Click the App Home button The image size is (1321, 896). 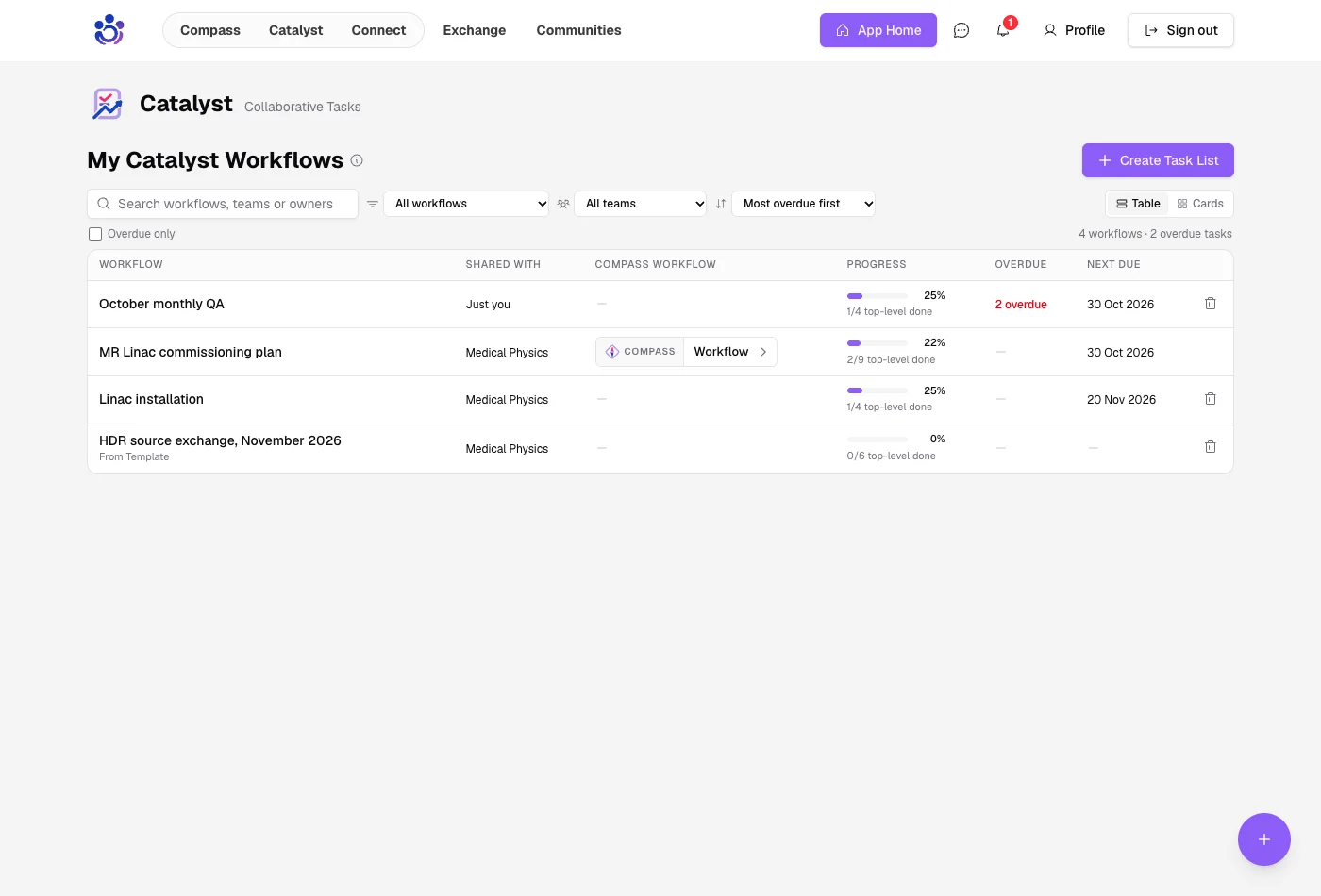[x=878, y=30]
